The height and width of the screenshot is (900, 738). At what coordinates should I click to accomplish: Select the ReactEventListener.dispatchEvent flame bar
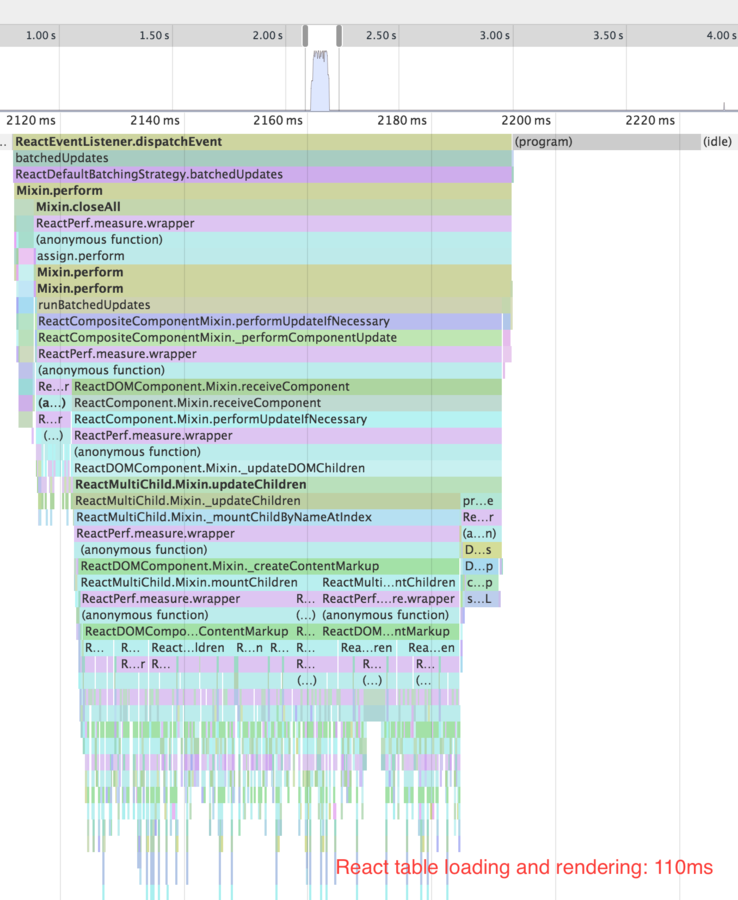click(x=262, y=142)
